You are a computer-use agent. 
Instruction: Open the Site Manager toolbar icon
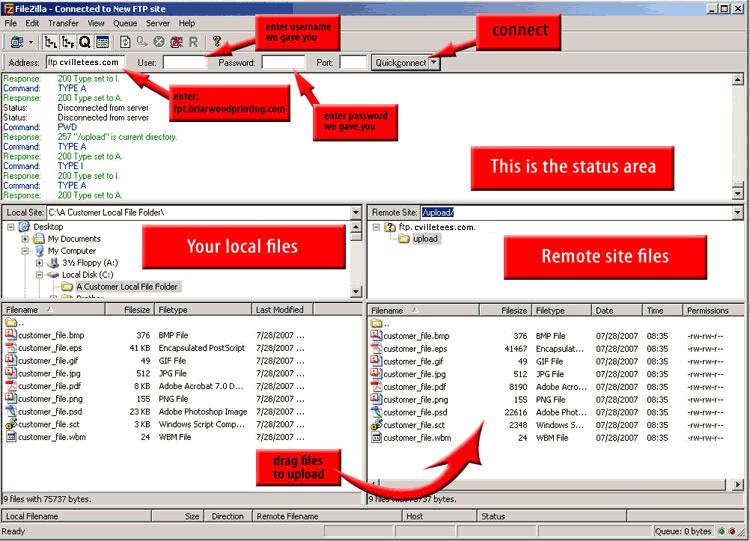17,42
